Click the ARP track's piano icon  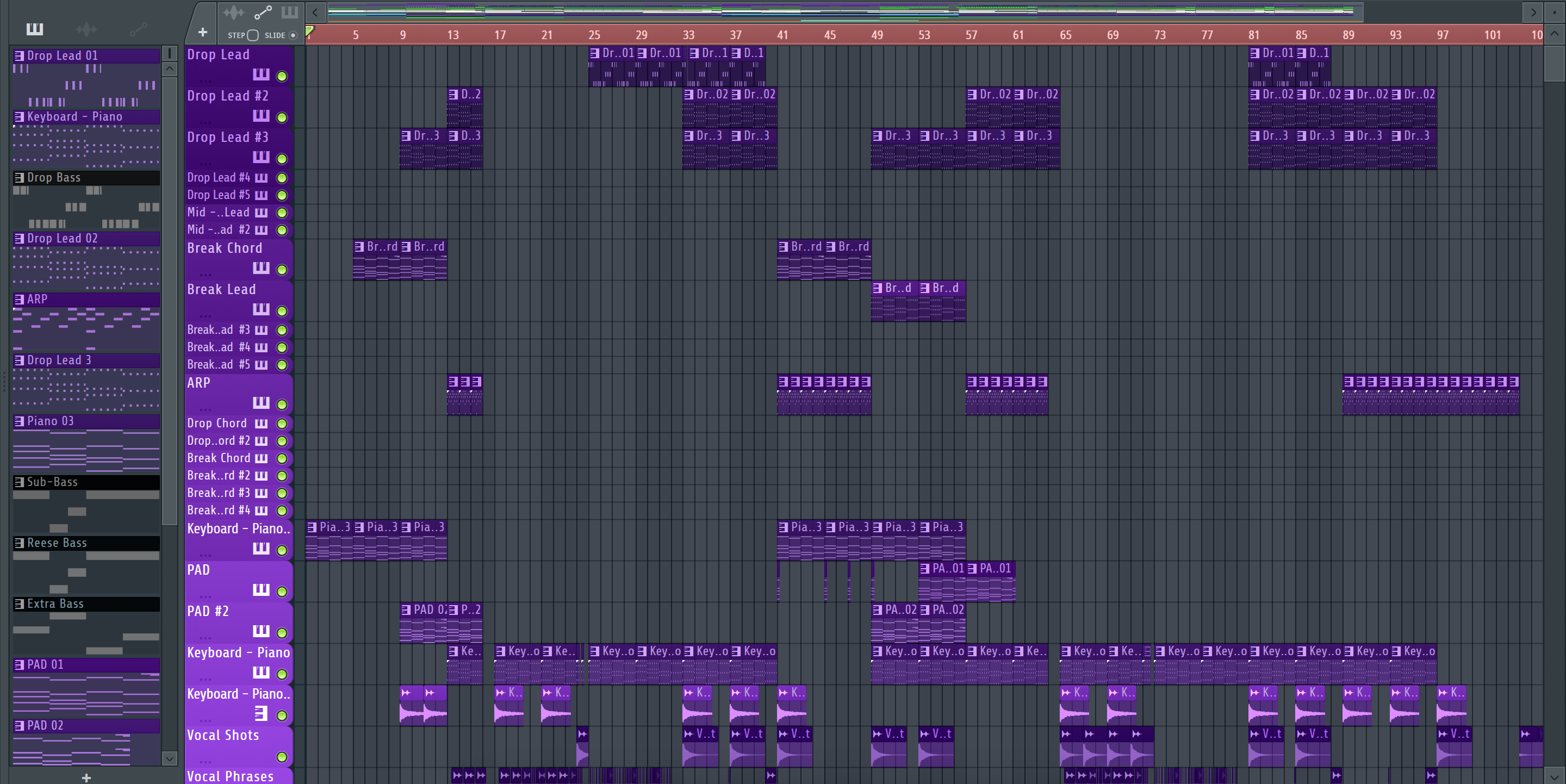coord(261,403)
